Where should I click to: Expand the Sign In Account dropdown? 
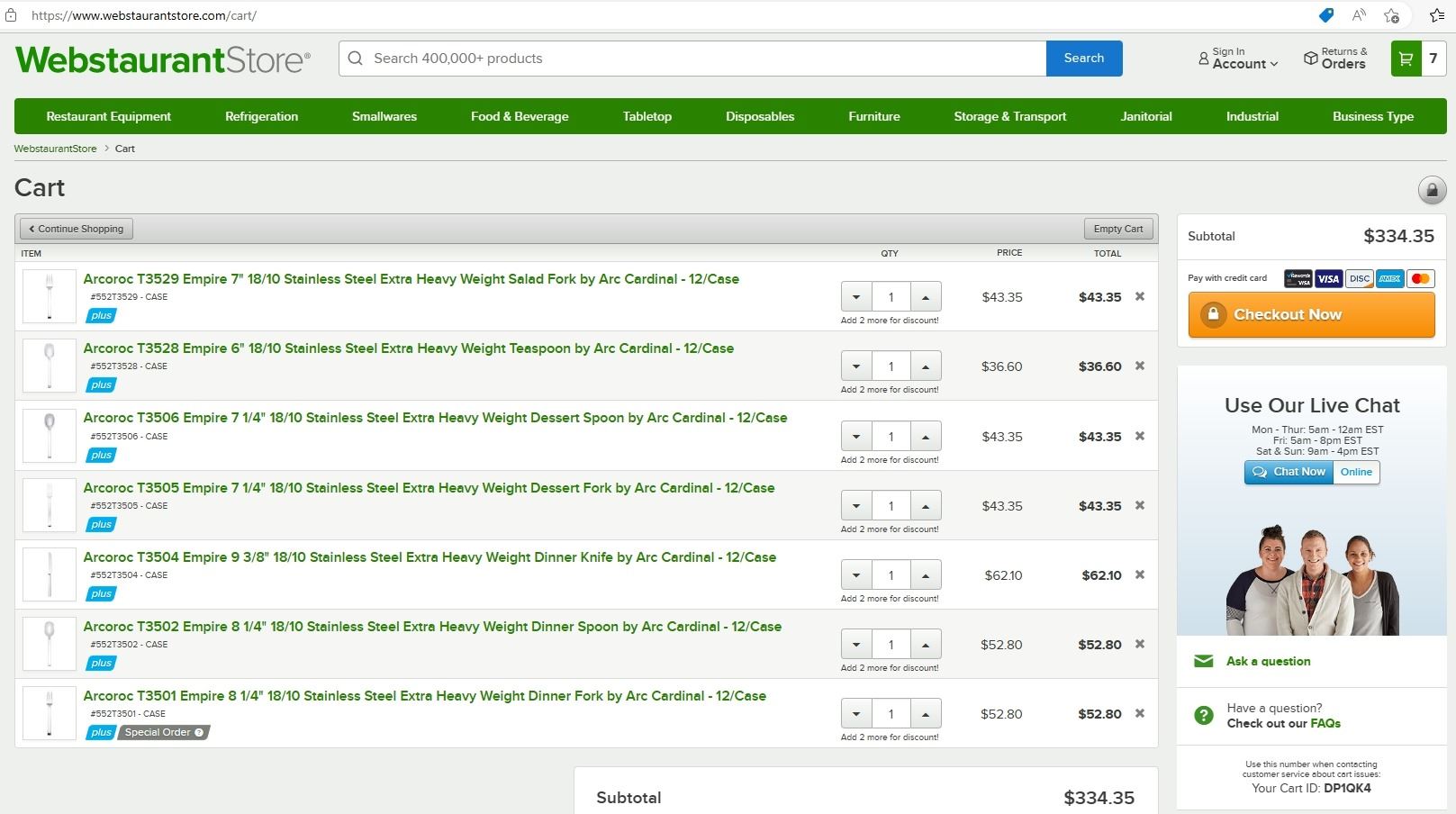coord(1238,59)
